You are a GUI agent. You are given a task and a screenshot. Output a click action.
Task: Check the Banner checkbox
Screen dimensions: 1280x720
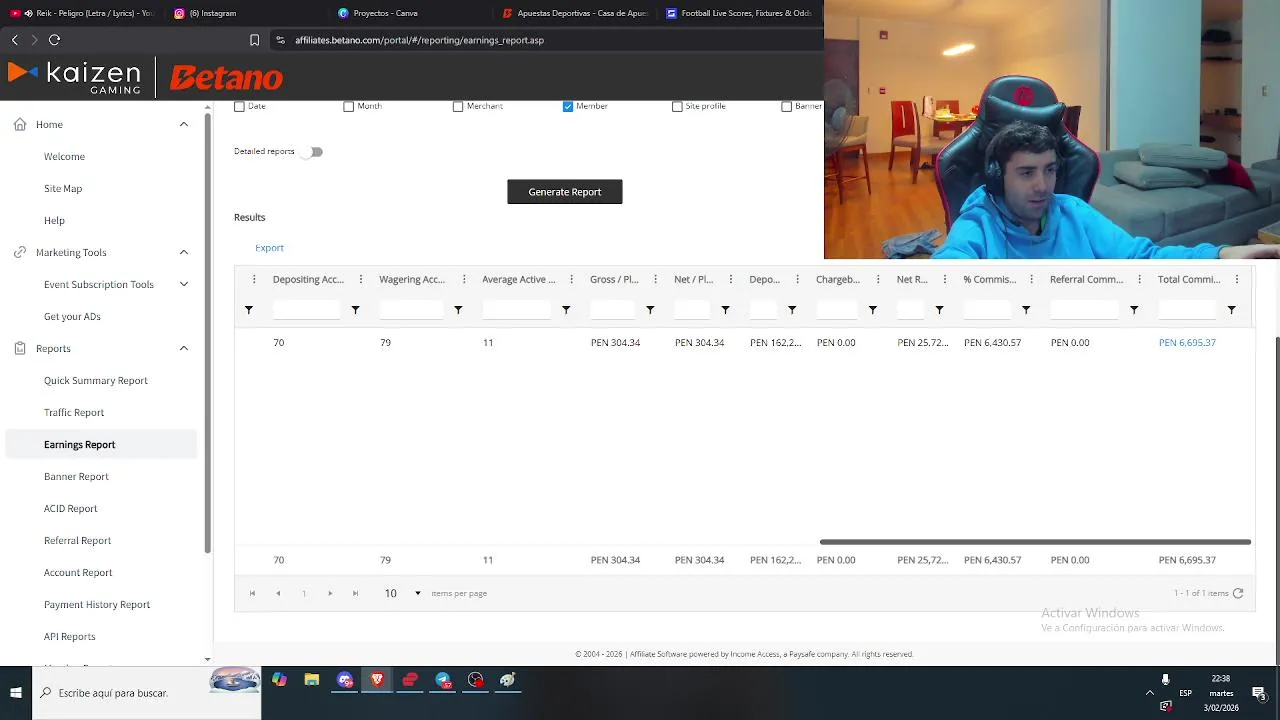click(787, 106)
